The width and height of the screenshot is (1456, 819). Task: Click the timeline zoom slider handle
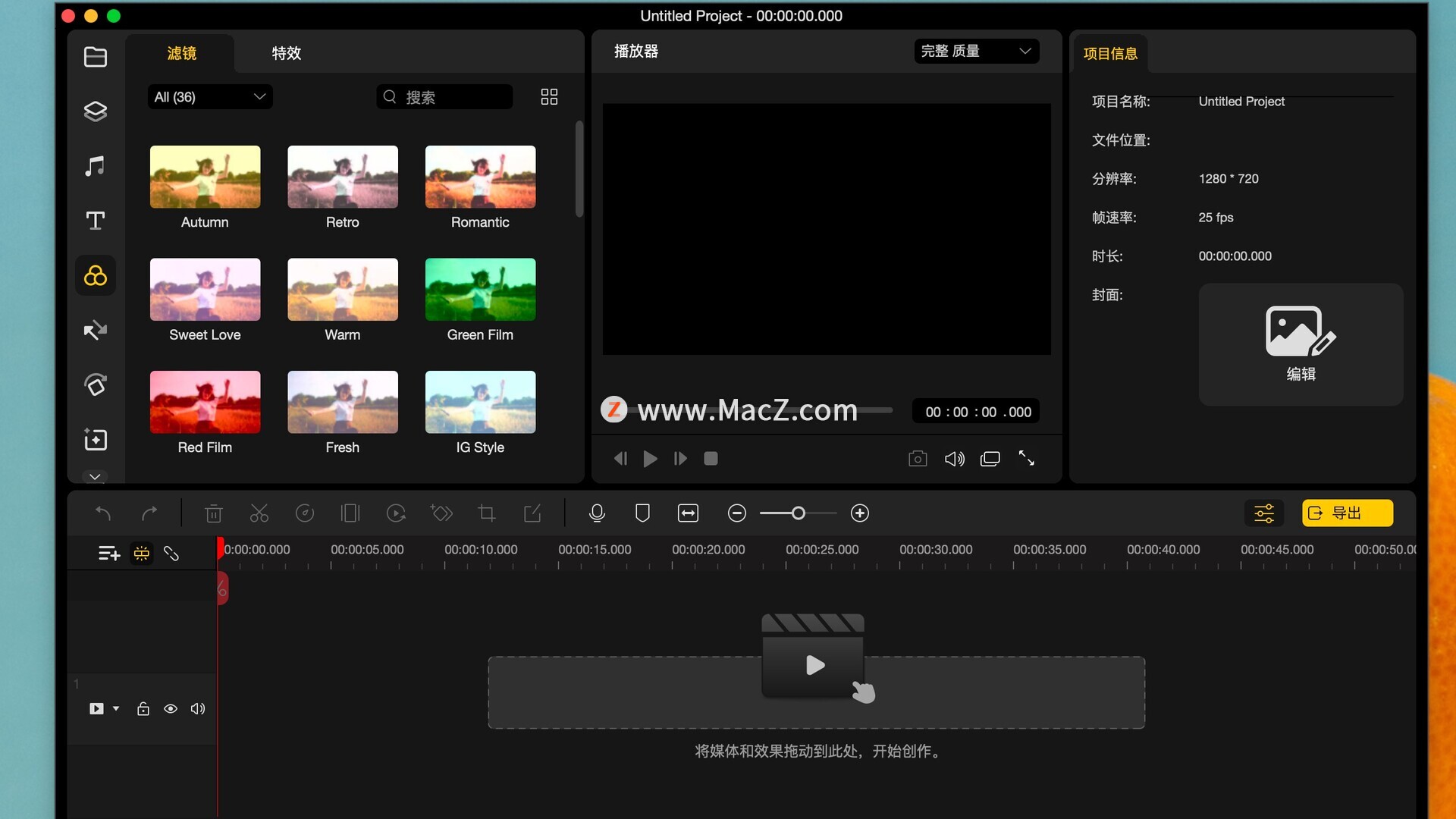point(798,513)
